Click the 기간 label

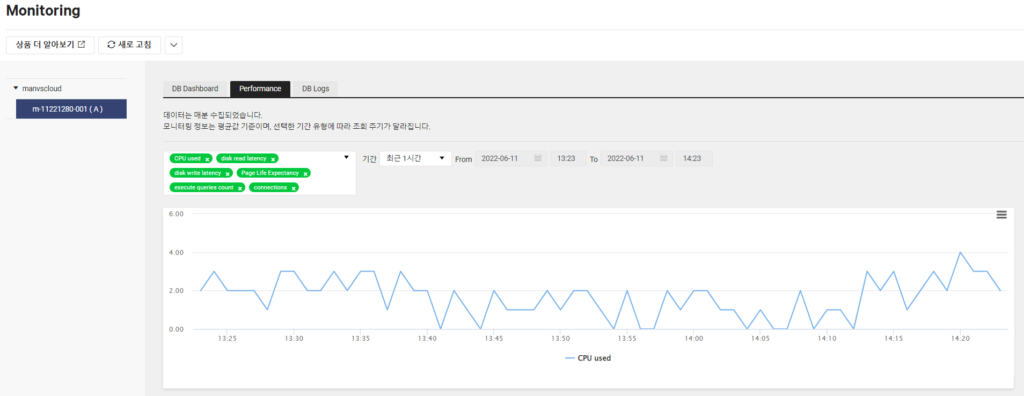369,159
